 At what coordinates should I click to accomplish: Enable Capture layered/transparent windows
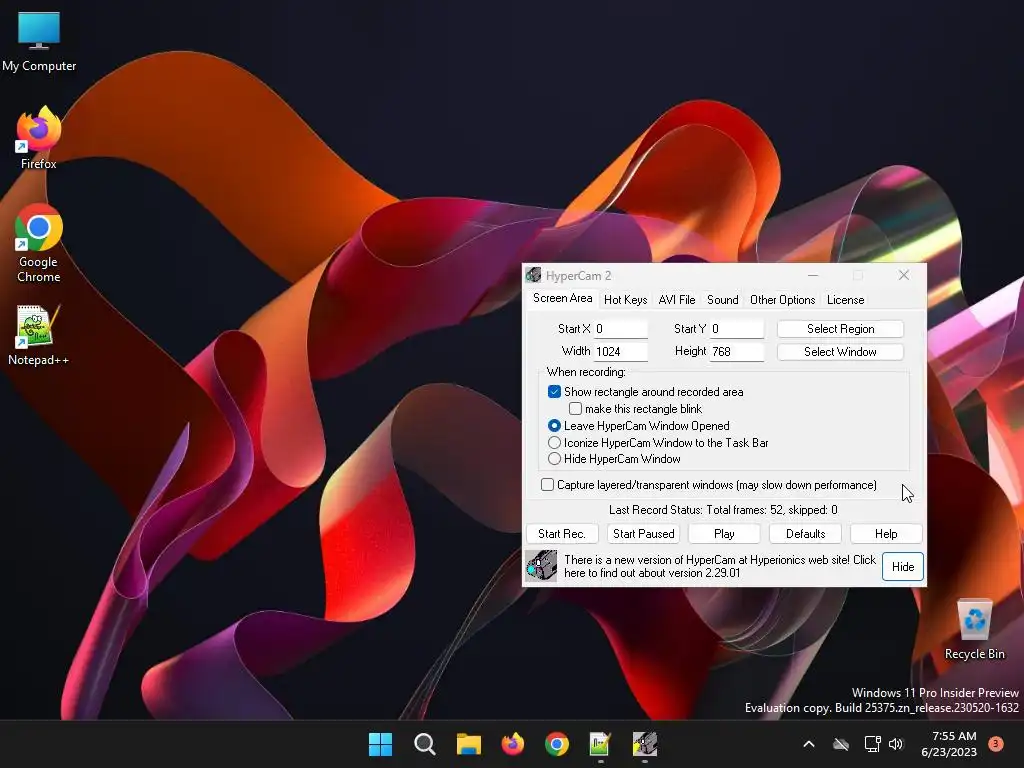click(x=547, y=485)
